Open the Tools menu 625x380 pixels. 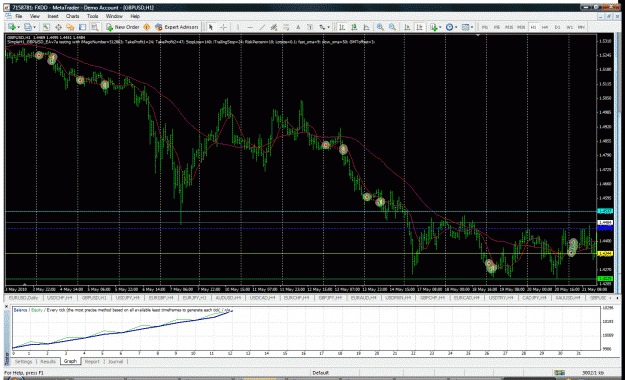[92, 16]
